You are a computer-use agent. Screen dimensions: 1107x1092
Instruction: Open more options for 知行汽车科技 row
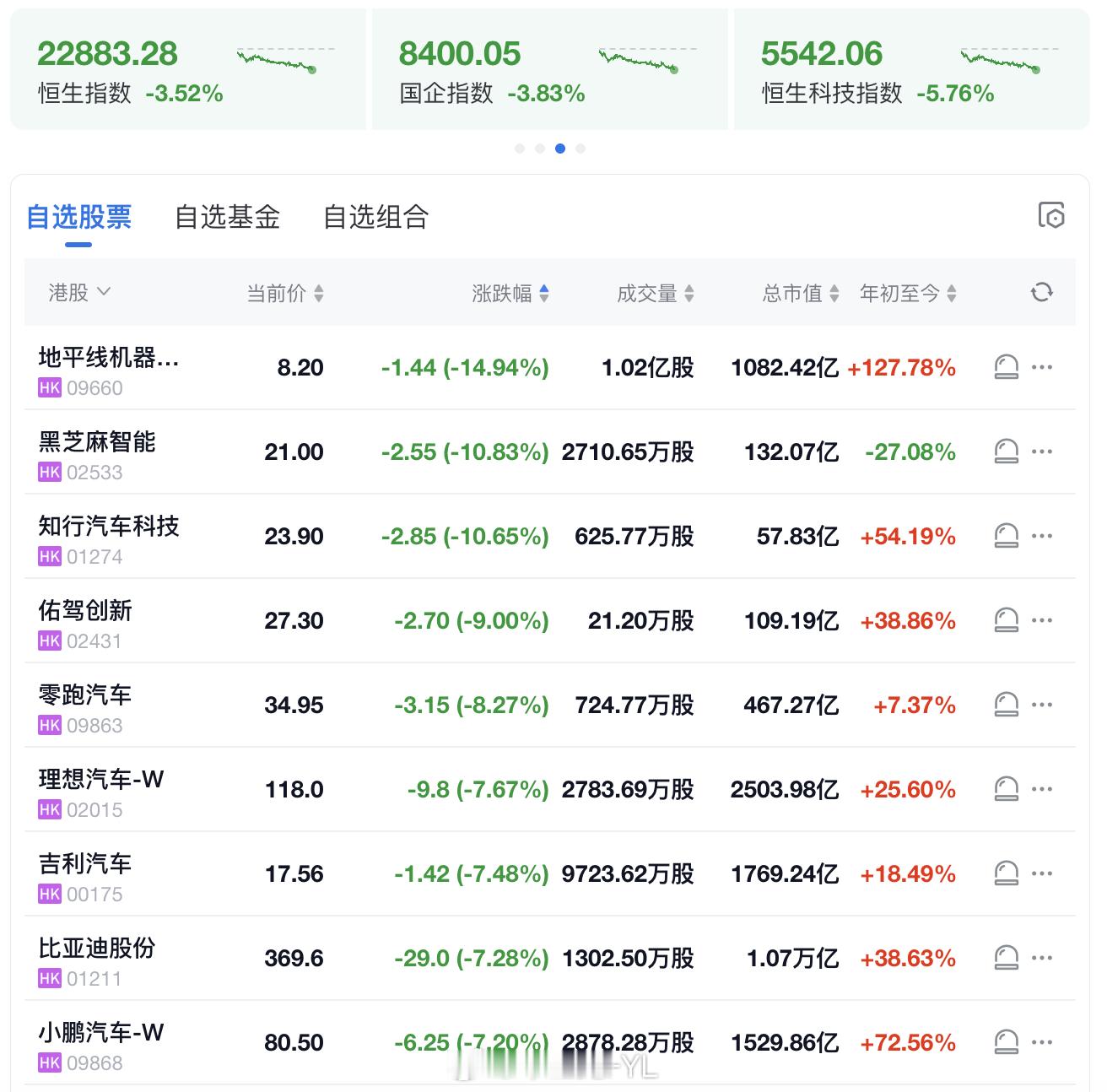coord(1042,536)
